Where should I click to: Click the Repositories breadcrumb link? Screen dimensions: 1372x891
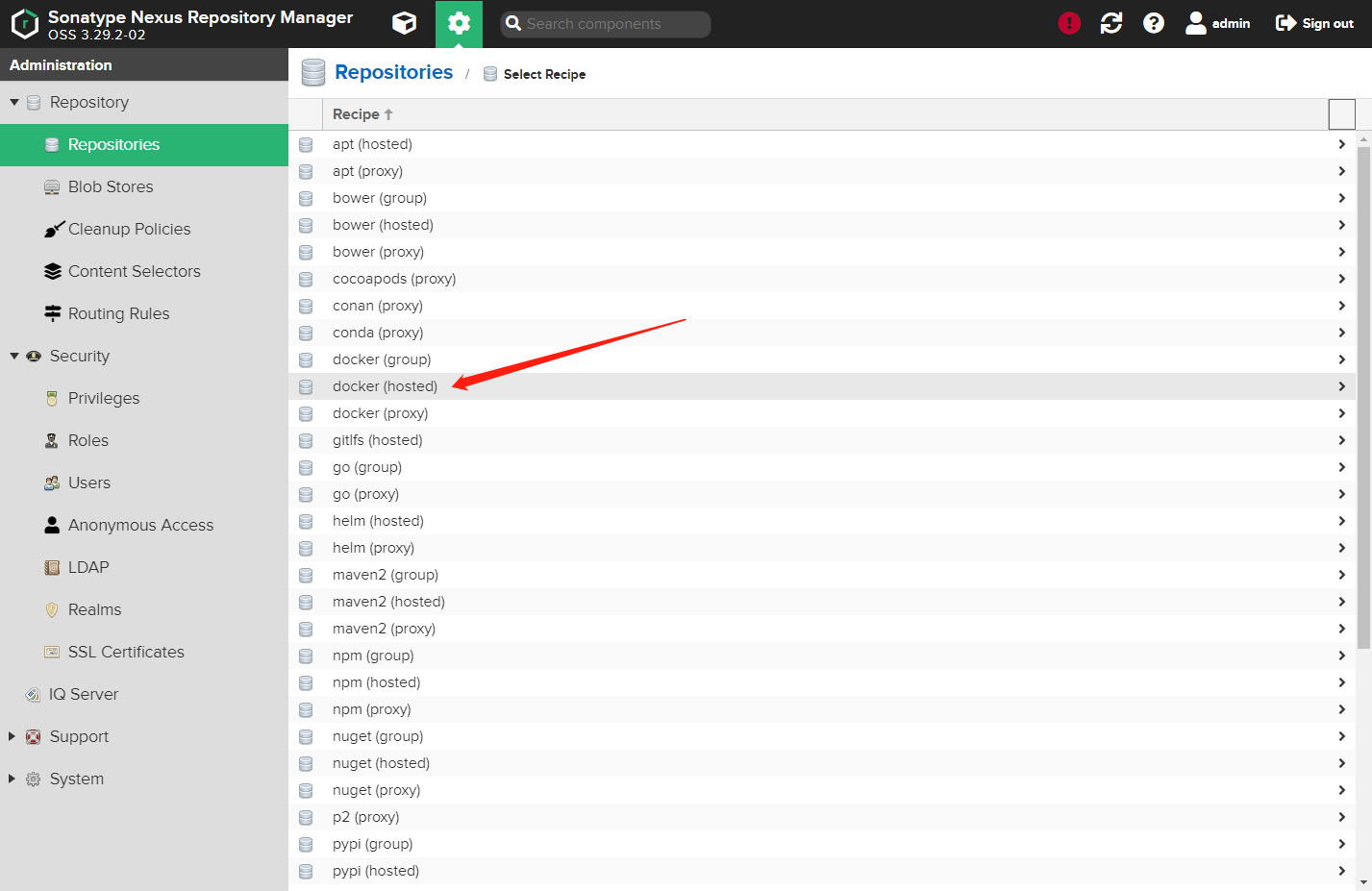pos(393,72)
